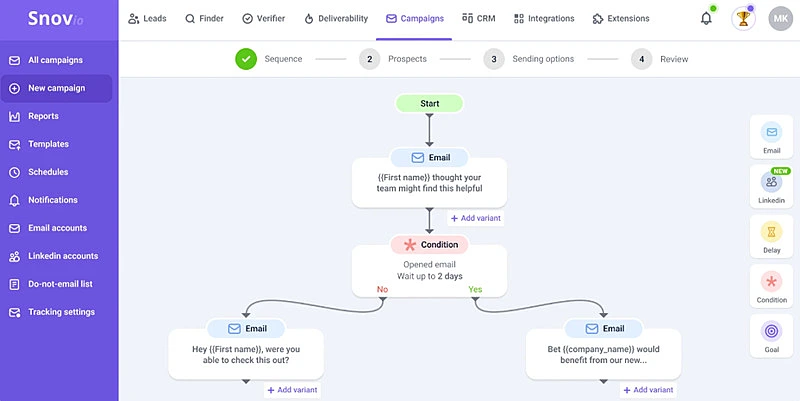Click Add variant under the first email
The height and width of the screenshot is (401, 800).
pyautogui.click(x=475, y=218)
